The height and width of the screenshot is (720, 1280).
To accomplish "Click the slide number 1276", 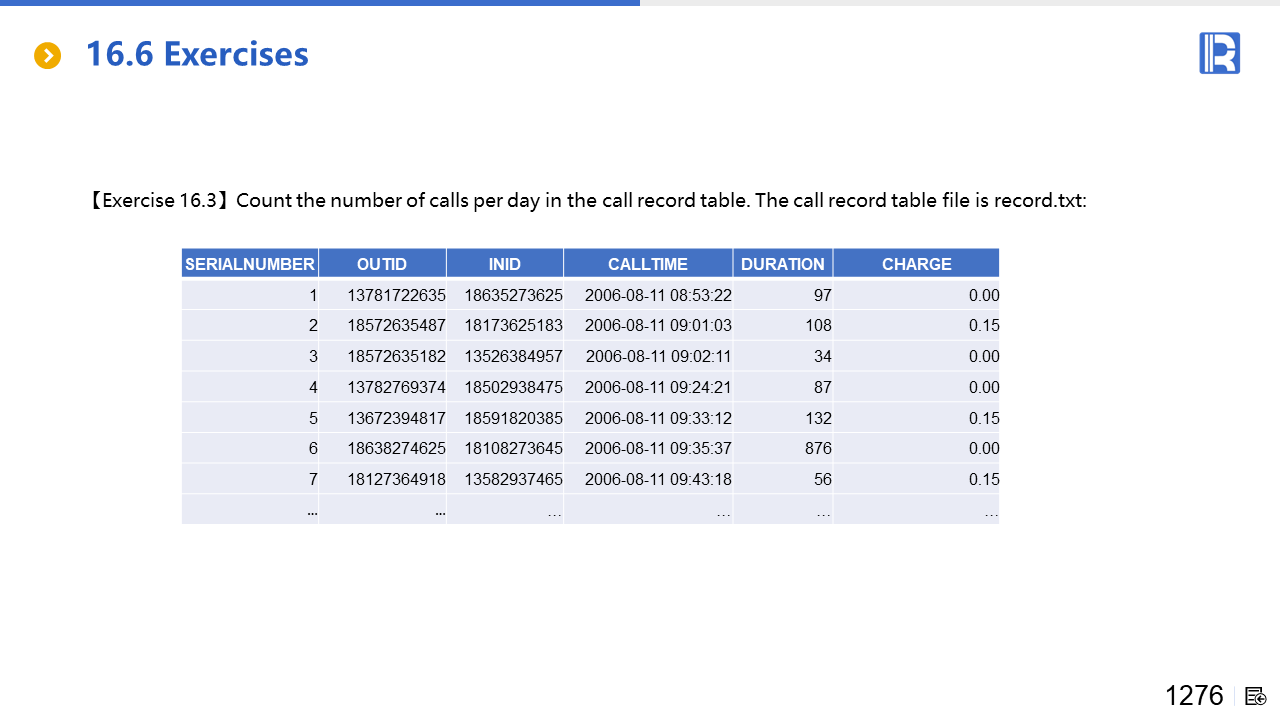I will [x=1193, y=695].
